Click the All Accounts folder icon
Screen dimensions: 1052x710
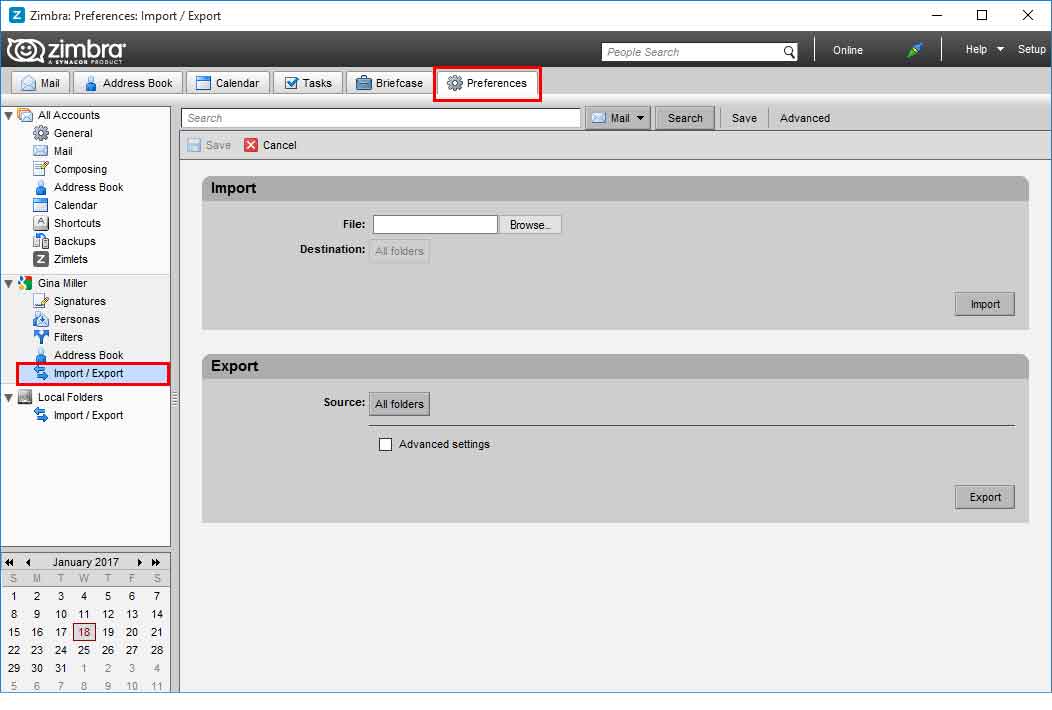[25, 115]
